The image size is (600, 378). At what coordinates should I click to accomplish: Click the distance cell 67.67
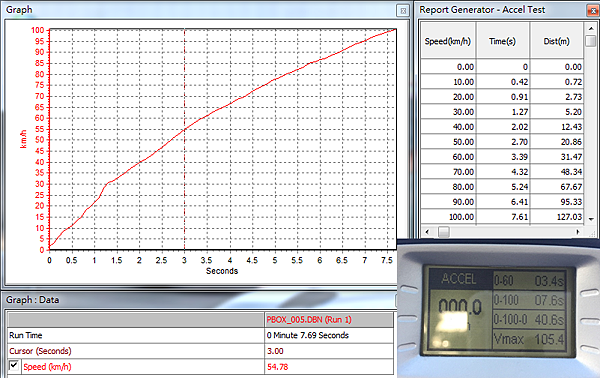pyautogui.click(x=557, y=187)
